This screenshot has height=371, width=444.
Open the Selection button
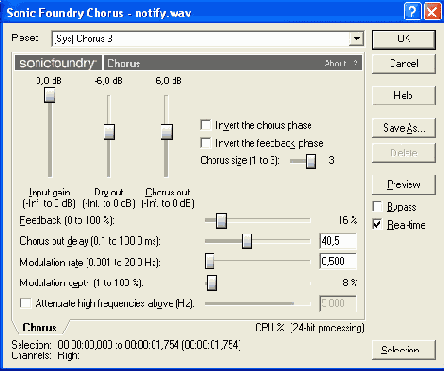point(404,350)
